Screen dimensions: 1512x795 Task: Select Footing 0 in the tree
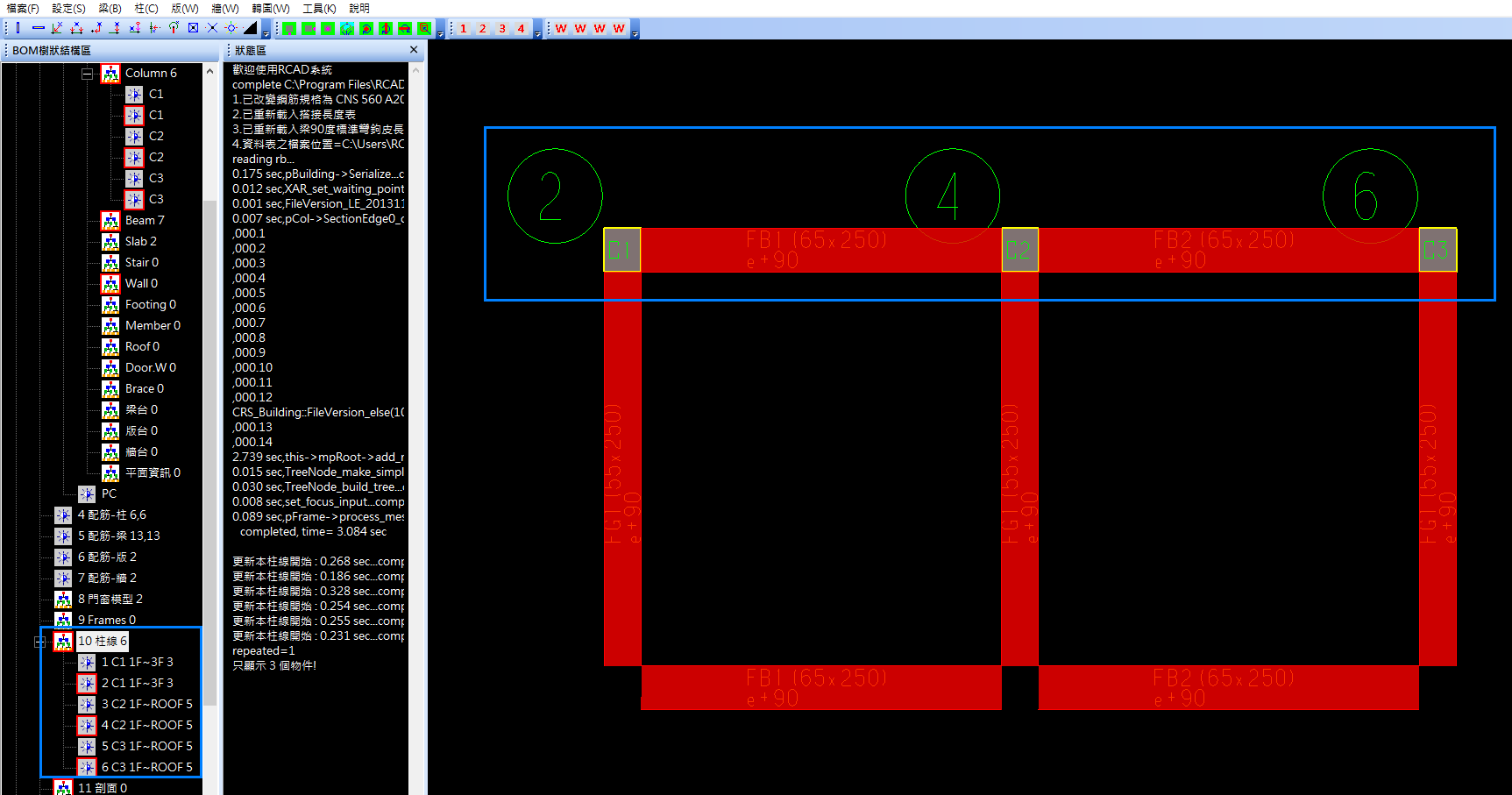click(151, 304)
